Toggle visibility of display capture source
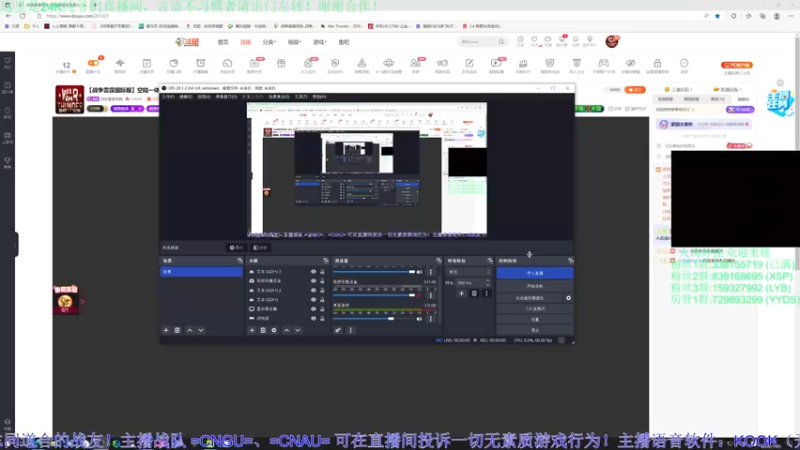This screenshot has height=450, width=800. [x=313, y=309]
